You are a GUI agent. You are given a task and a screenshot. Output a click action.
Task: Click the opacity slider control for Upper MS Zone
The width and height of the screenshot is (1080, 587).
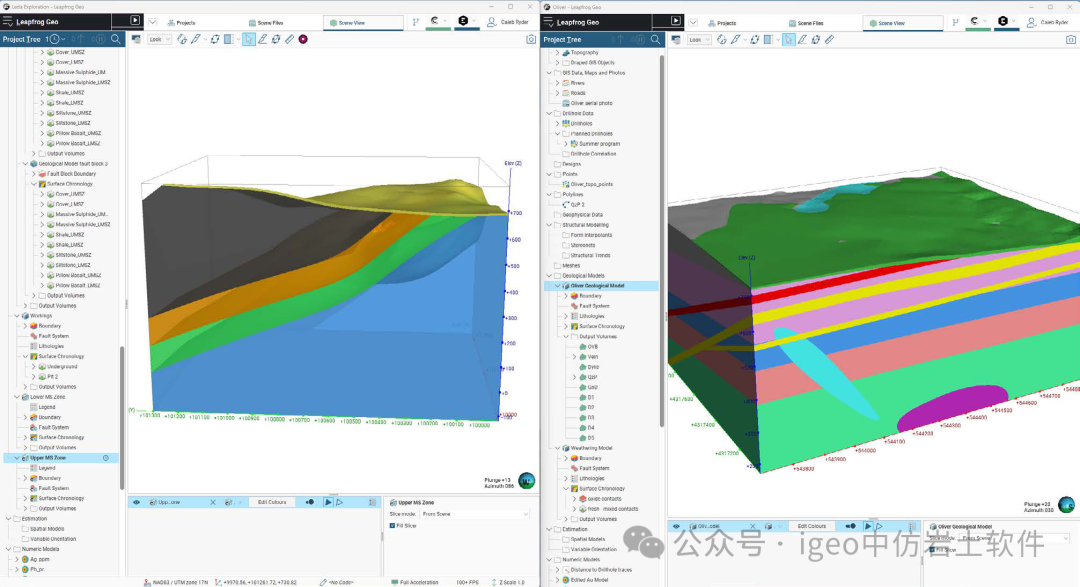point(310,502)
